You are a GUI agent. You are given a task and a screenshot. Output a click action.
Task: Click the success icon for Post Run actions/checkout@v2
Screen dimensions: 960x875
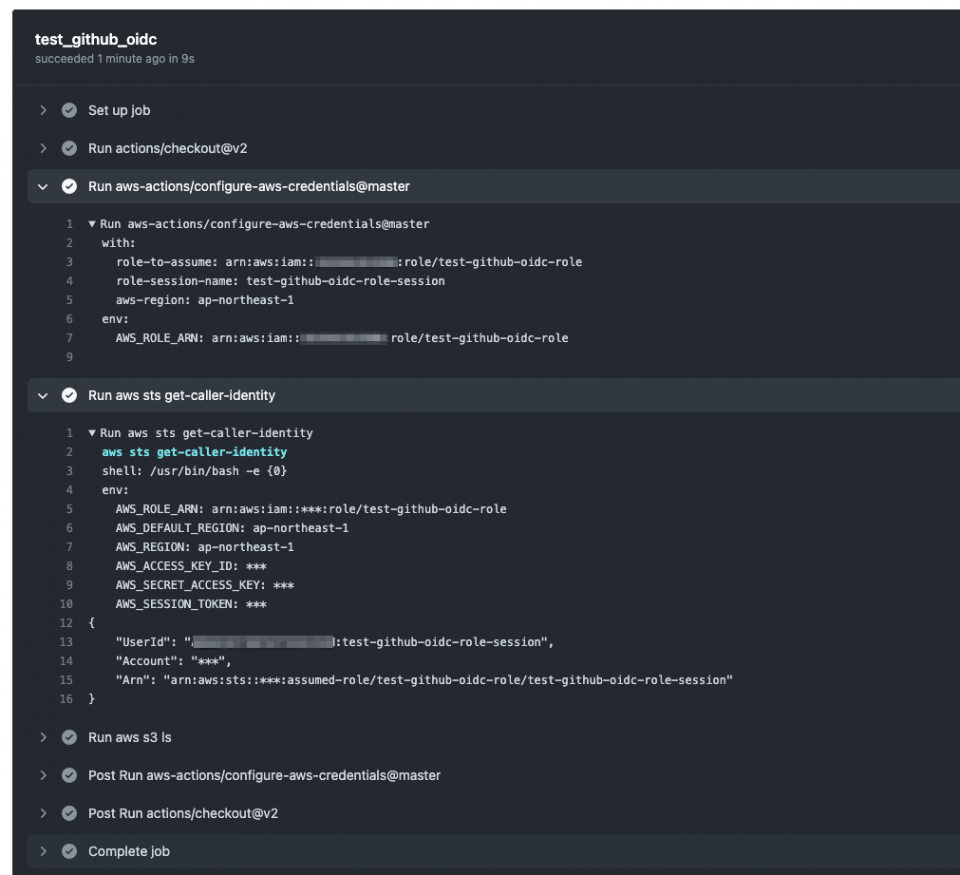[x=69, y=813]
